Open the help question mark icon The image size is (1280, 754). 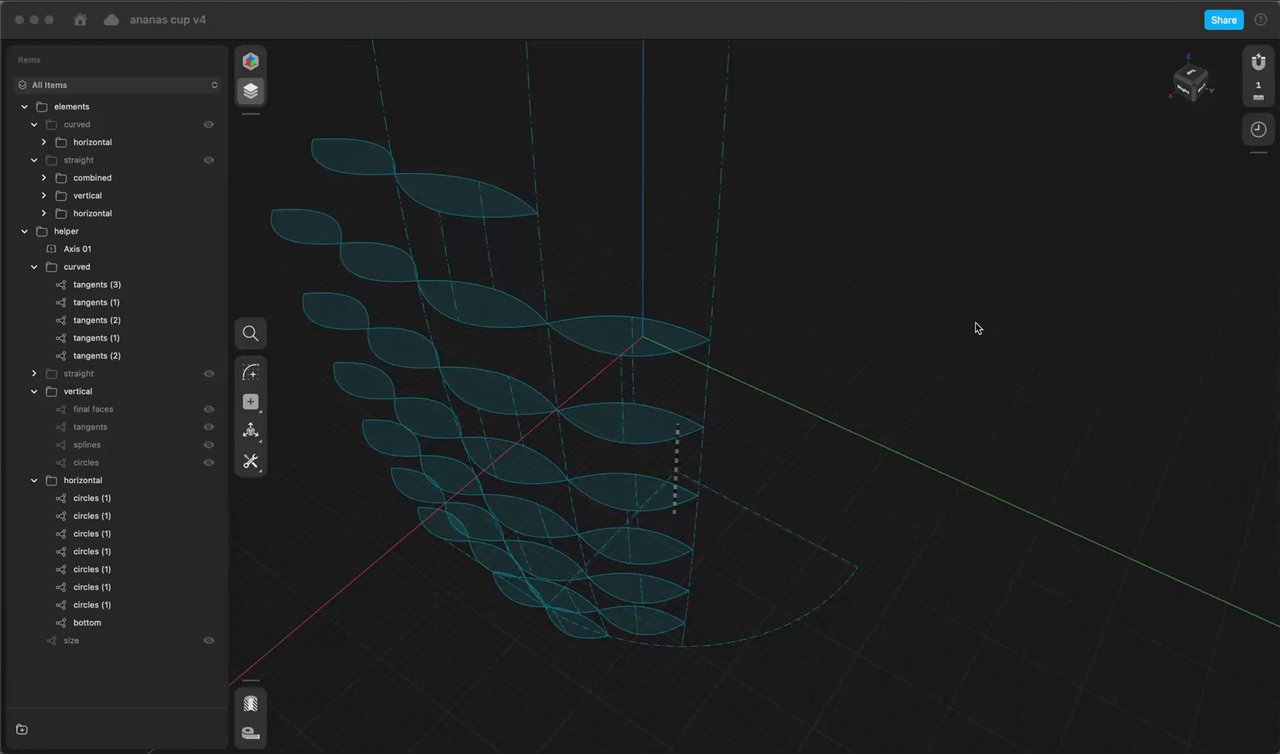(x=1260, y=20)
